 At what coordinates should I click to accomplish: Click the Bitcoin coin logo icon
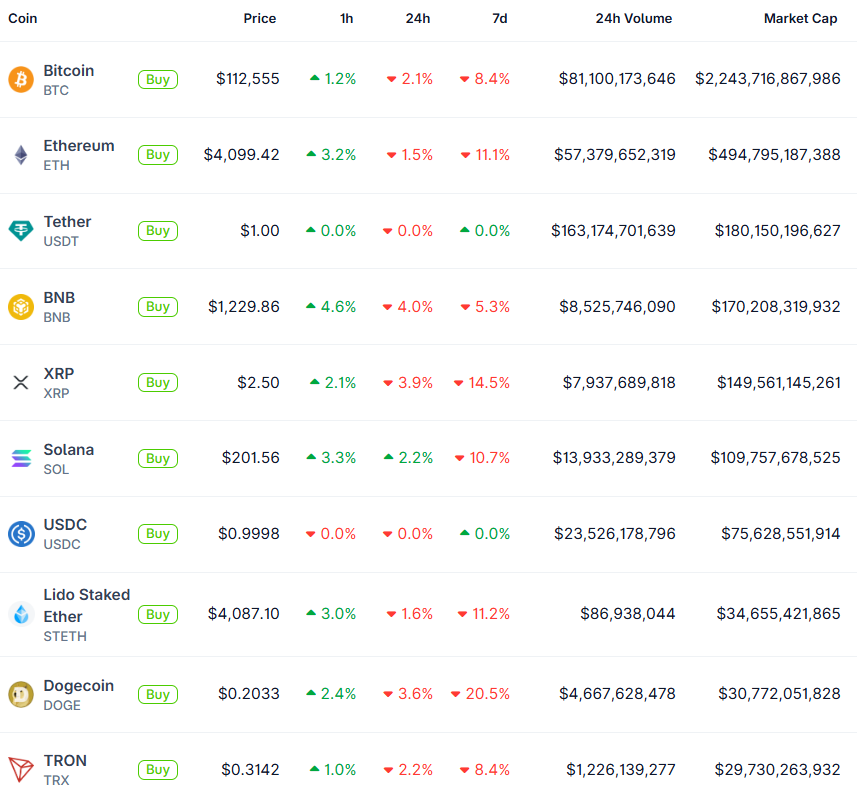click(x=21, y=79)
